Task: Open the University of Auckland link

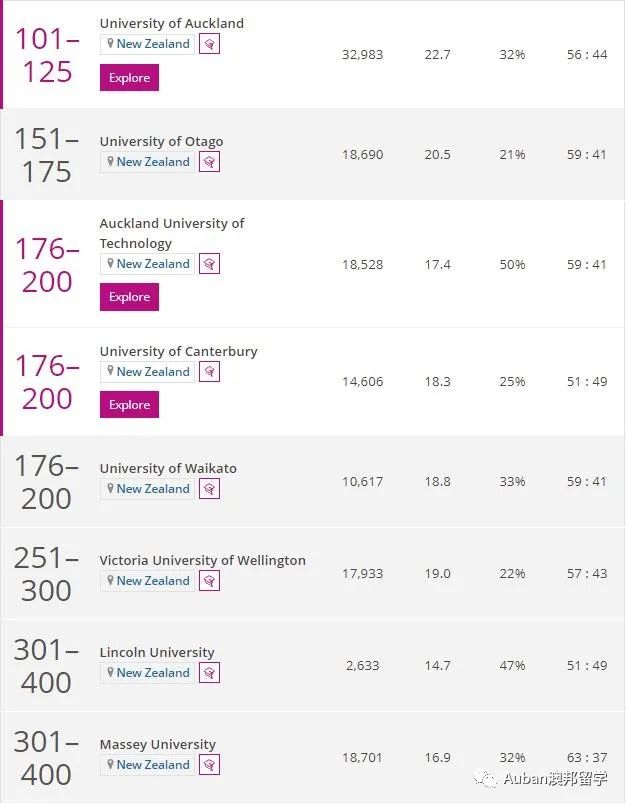Action: [171, 23]
